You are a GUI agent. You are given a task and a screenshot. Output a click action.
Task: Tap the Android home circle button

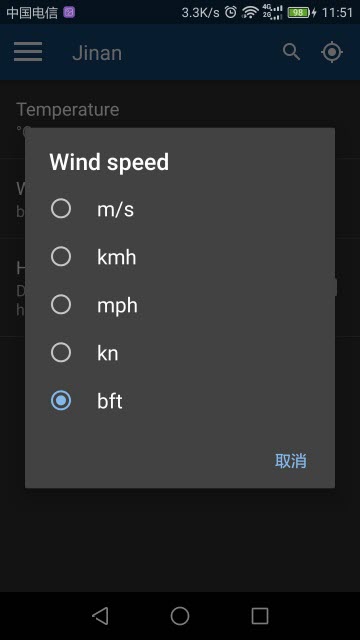click(x=180, y=616)
